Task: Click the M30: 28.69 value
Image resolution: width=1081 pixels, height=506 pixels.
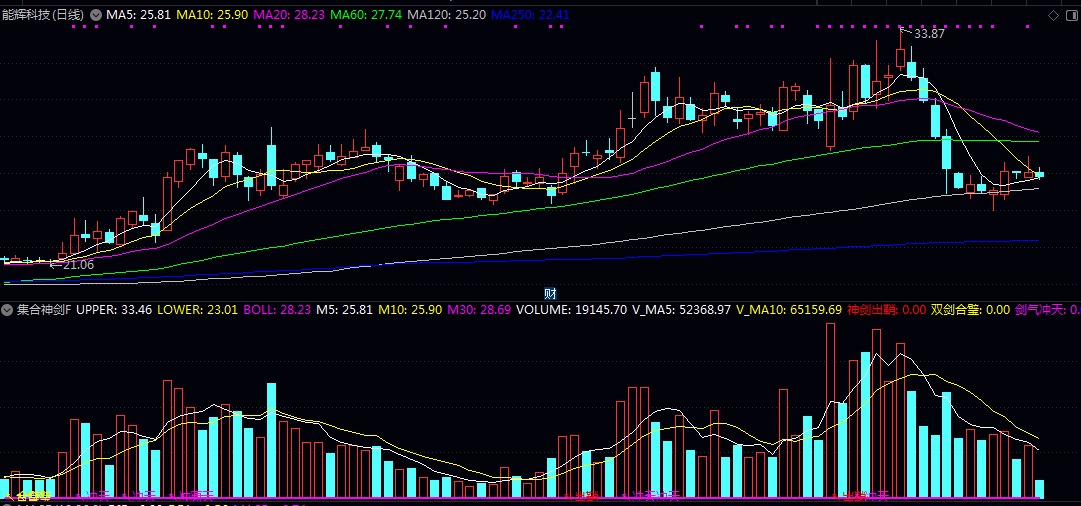Action: click(479, 310)
